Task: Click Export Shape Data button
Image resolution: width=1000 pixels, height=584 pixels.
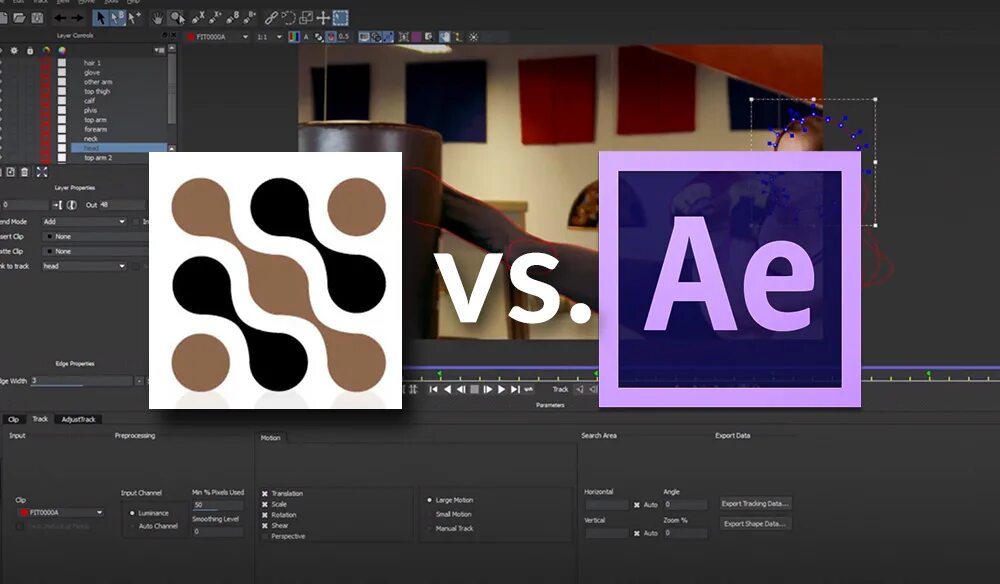Action: 756,524
